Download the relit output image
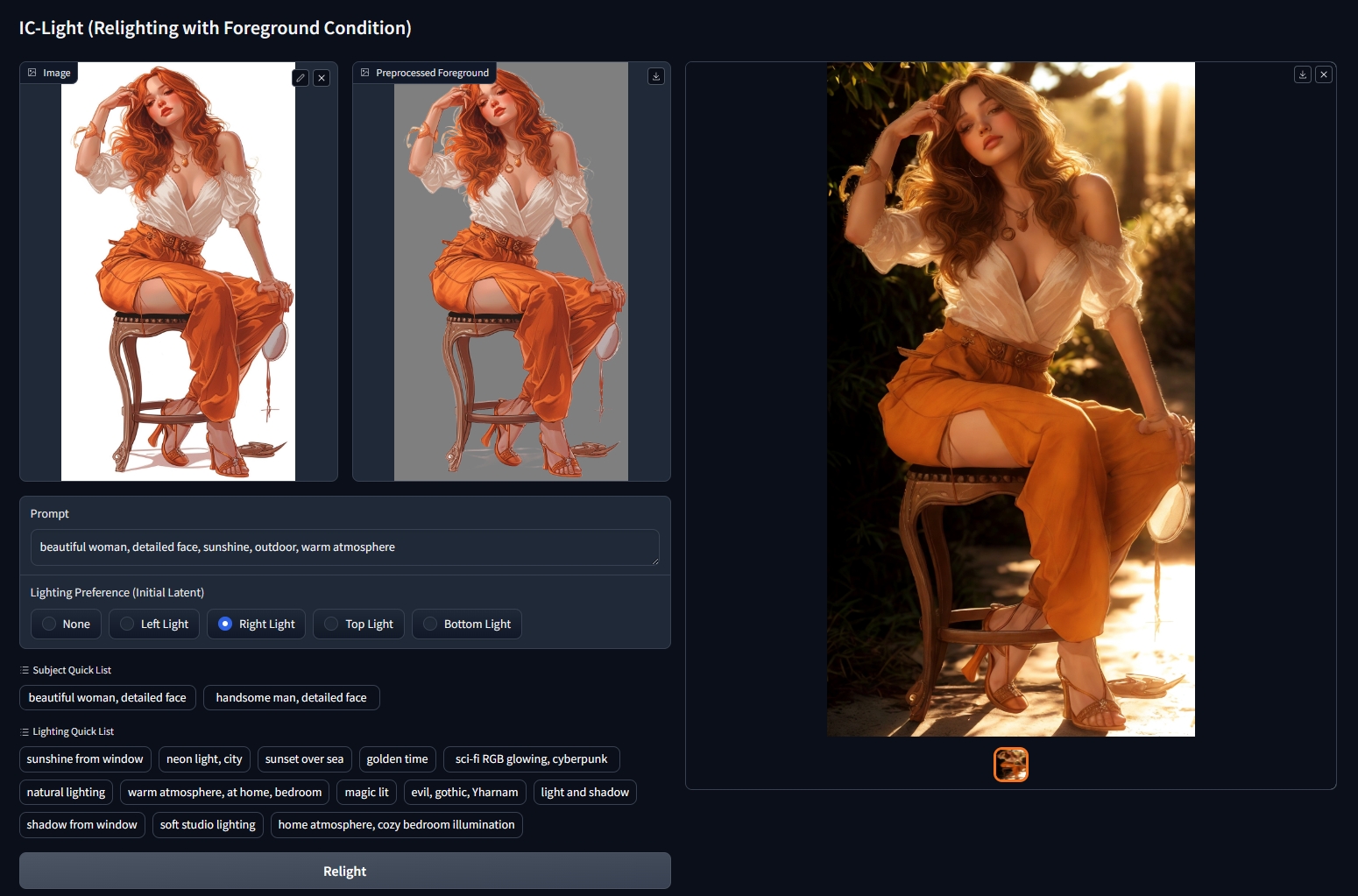The image size is (1358, 896). (x=1303, y=74)
